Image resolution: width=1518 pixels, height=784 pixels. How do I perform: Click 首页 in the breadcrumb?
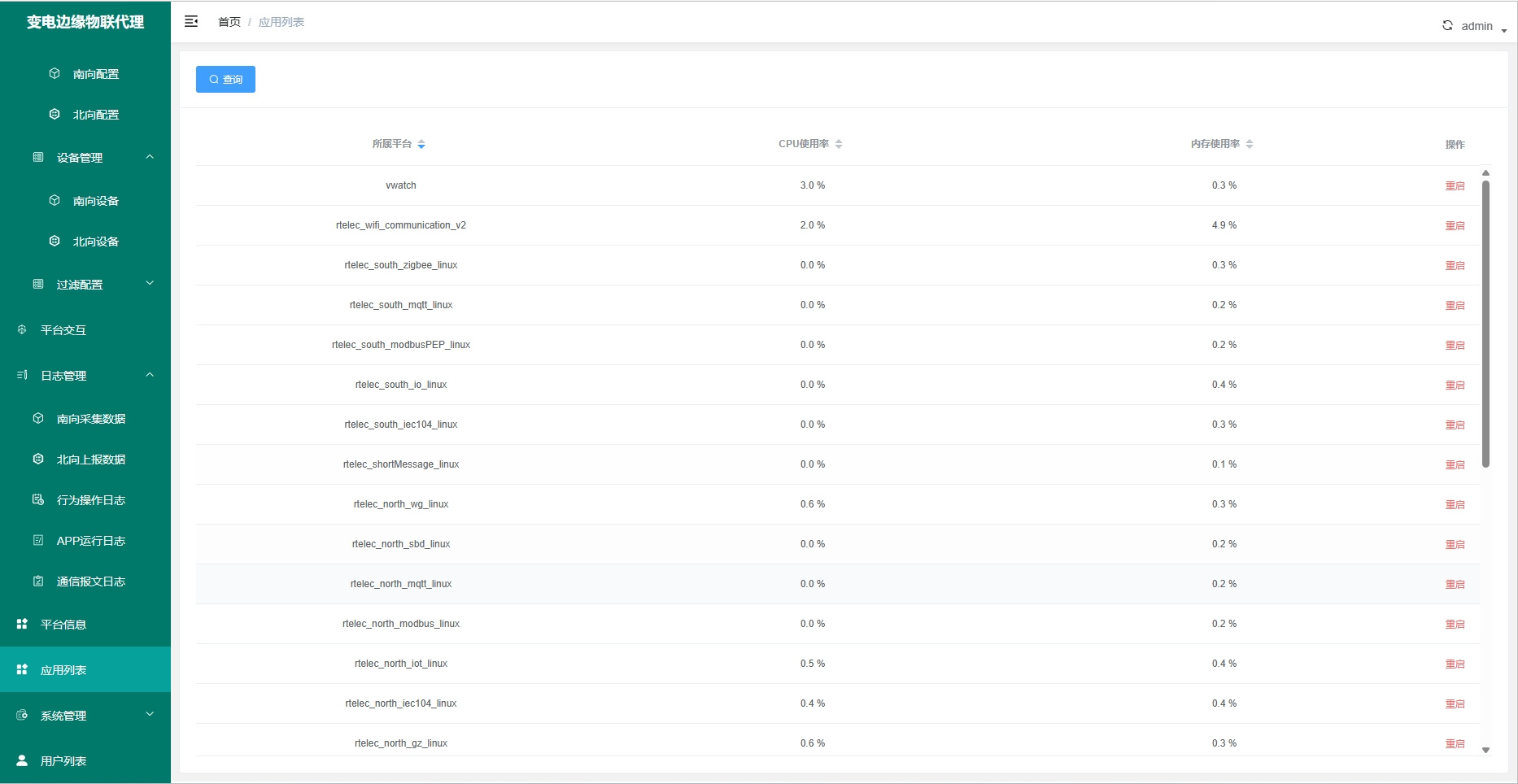229,22
